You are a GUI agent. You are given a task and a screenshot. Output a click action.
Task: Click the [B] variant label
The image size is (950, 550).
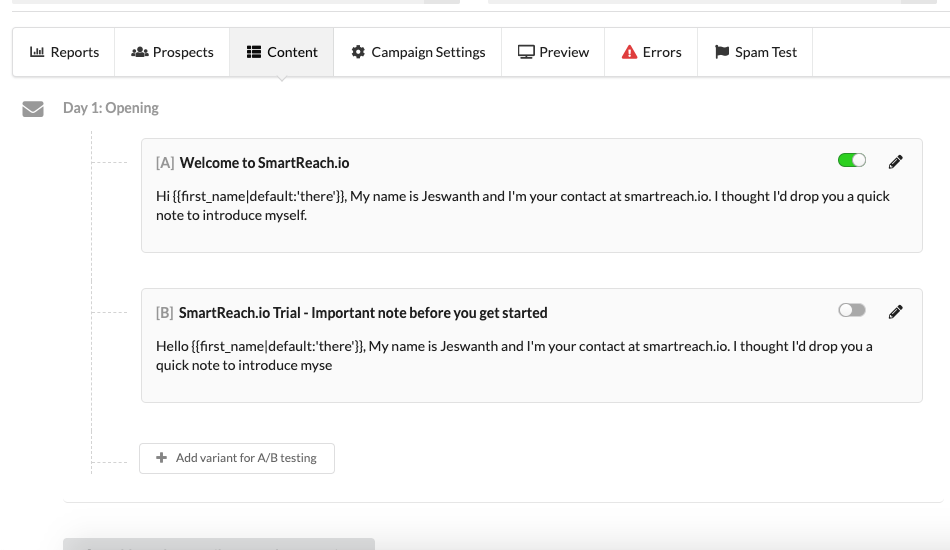click(165, 313)
